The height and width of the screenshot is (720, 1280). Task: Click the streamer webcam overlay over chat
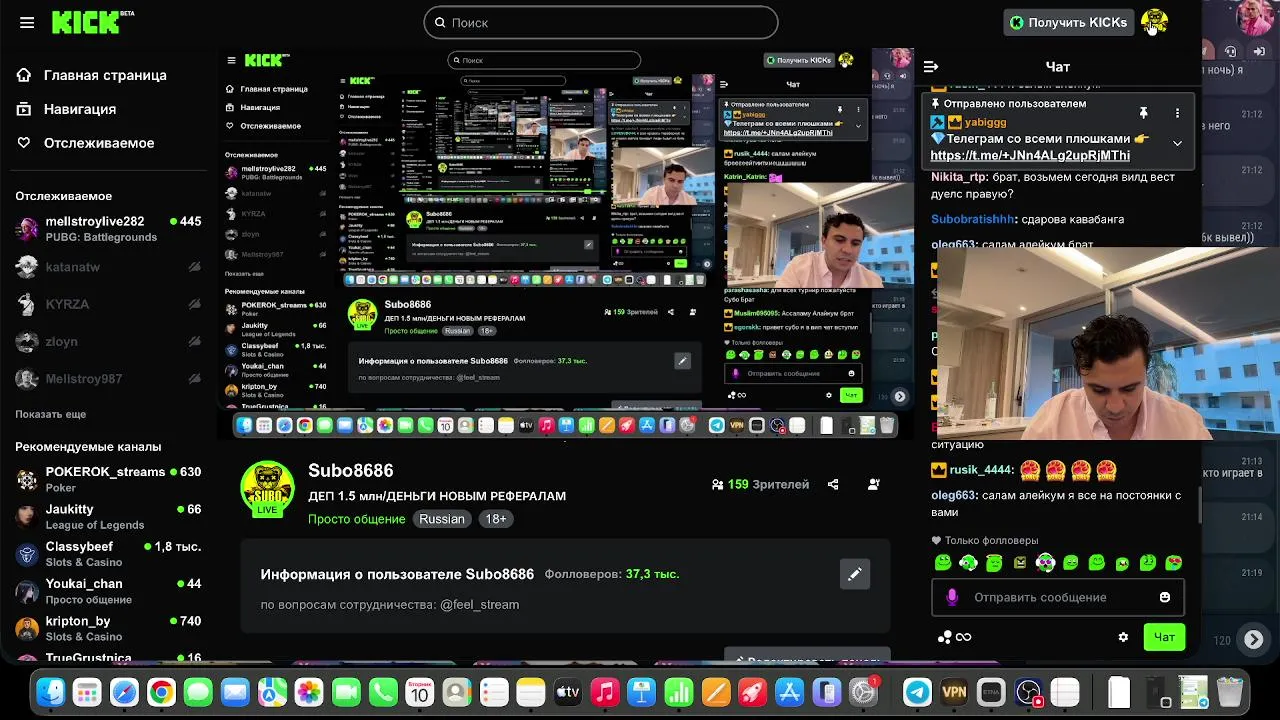[x=1106, y=343]
